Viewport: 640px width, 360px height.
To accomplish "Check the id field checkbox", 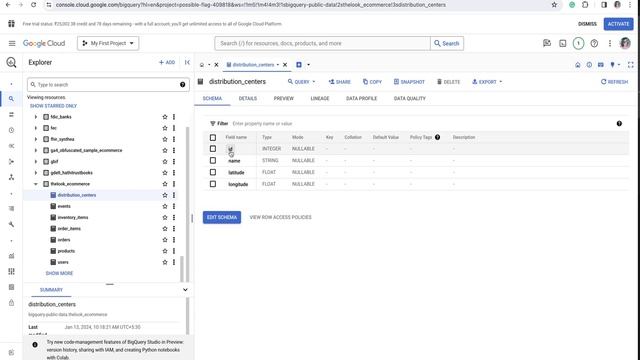I will (213, 149).
